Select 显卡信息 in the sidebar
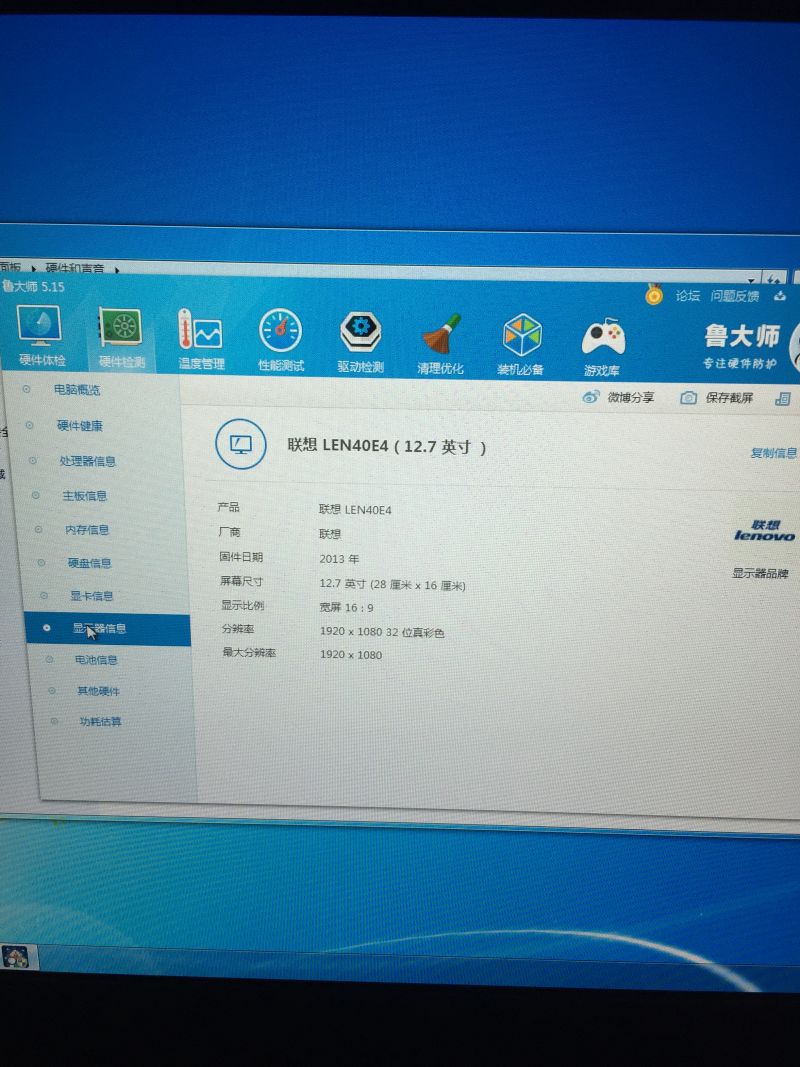 click(92, 596)
